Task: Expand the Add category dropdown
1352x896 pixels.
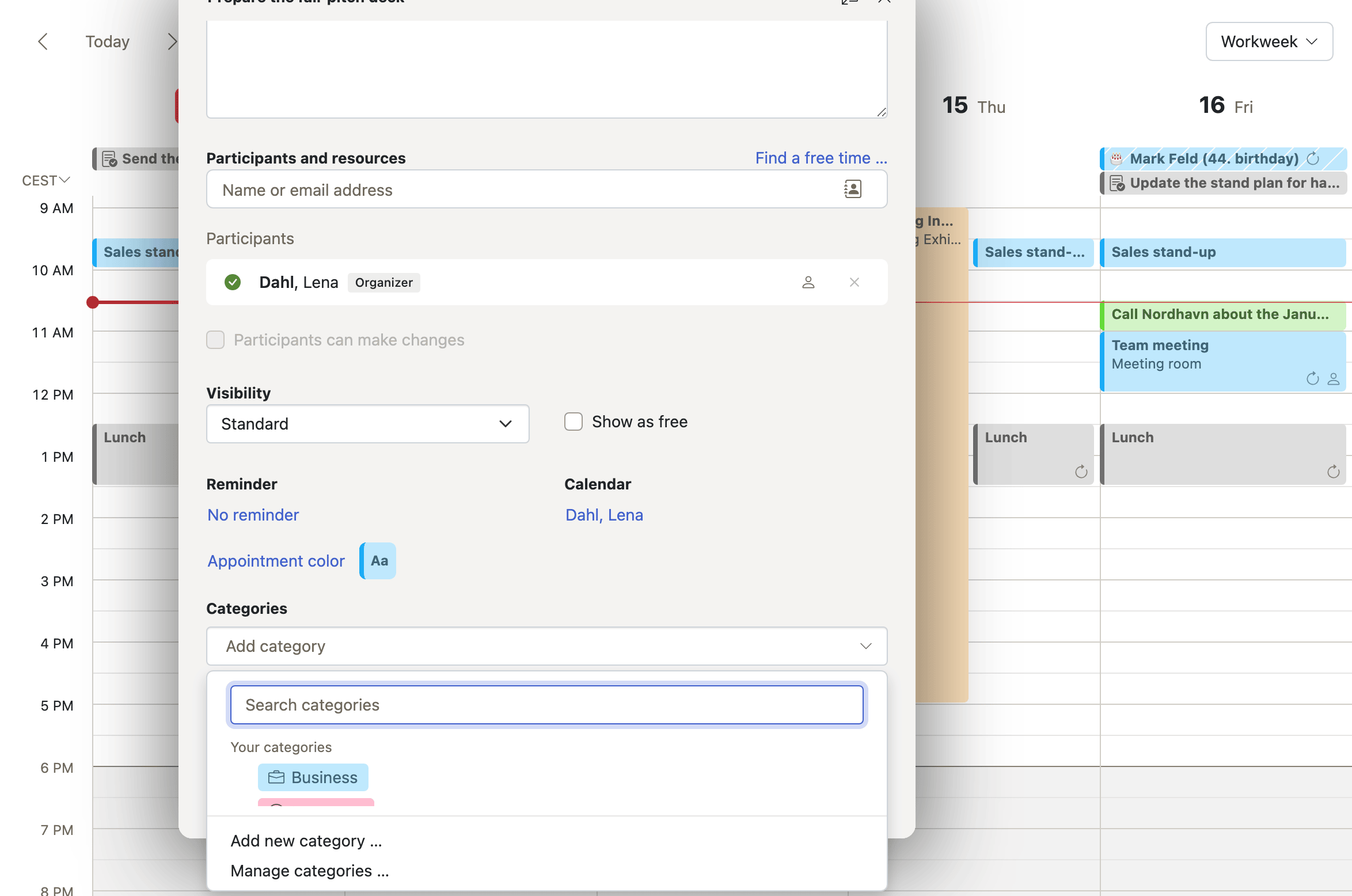Action: click(547, 646)
